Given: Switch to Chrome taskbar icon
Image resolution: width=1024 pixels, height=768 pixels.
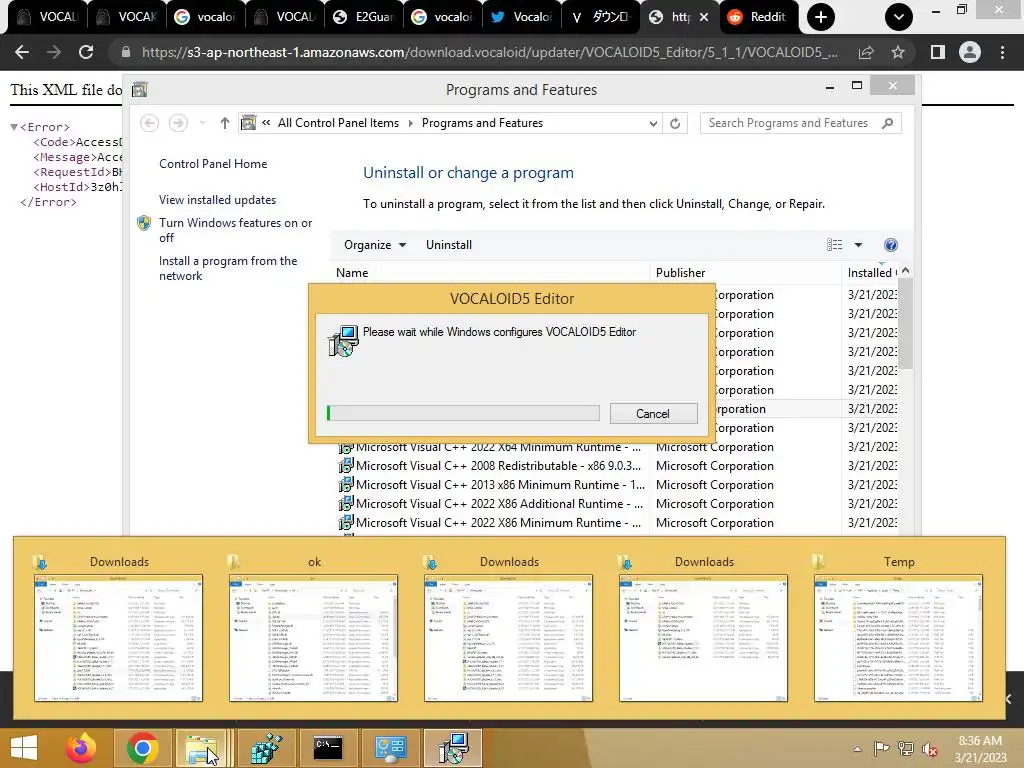Looking at the screenshot, I should point(142,748).
